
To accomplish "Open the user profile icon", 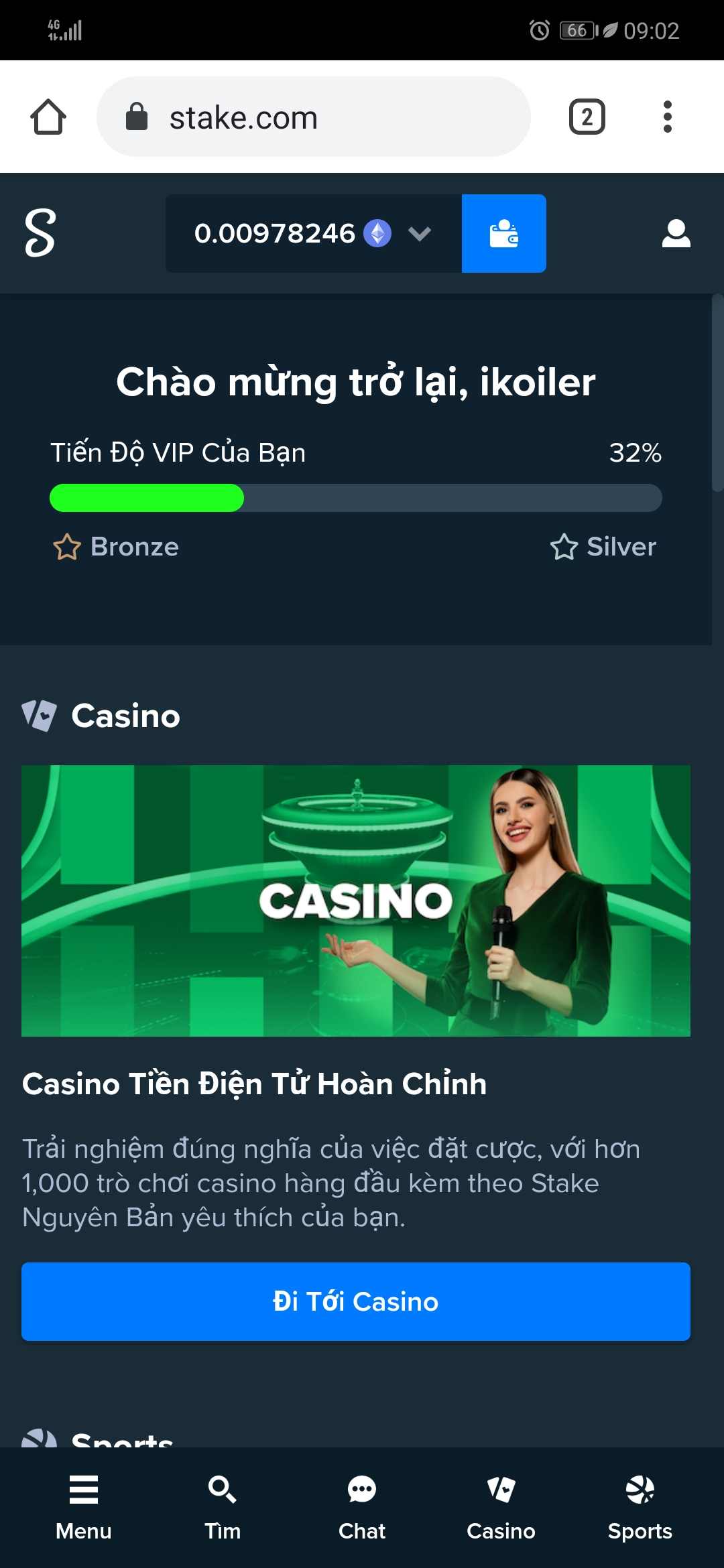I will point(676,233).
